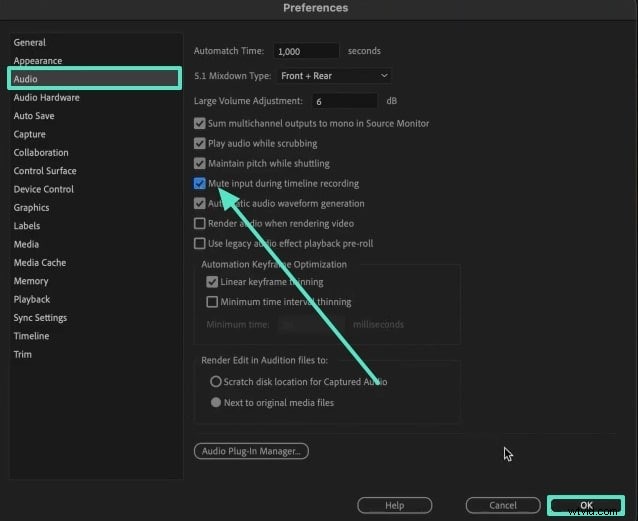This screenshot has width=638, height=521.
Task: Open Memory preferences
Action: (31, 281)
